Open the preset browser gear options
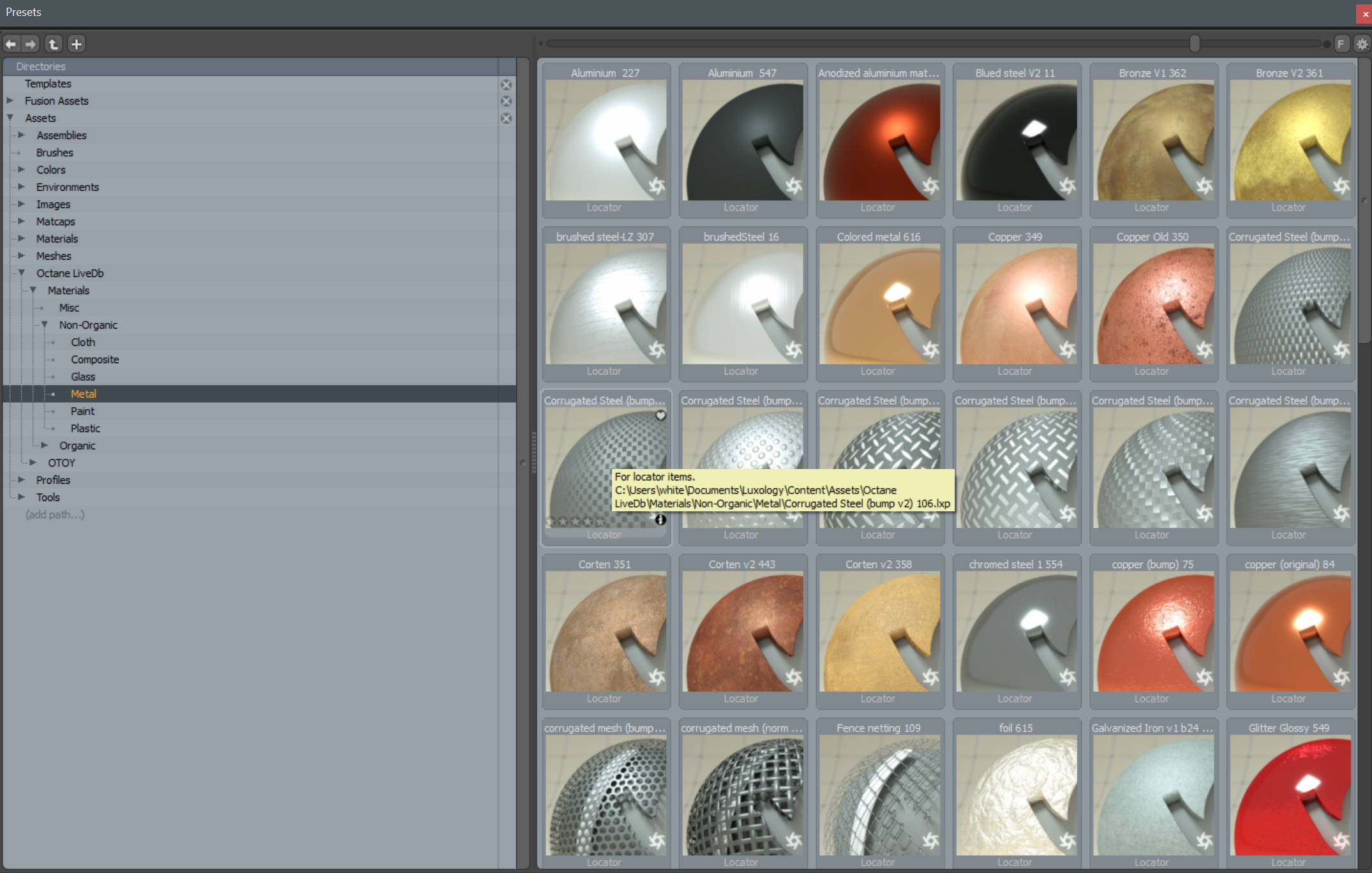This screenshot has height=873, width=1372. pos(1362,44)
